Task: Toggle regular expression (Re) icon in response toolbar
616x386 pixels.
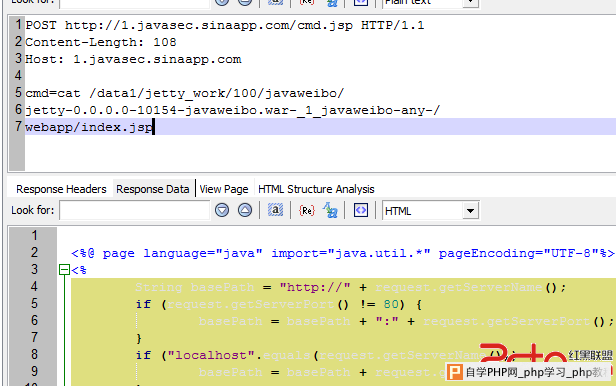Action: point(306,210)
